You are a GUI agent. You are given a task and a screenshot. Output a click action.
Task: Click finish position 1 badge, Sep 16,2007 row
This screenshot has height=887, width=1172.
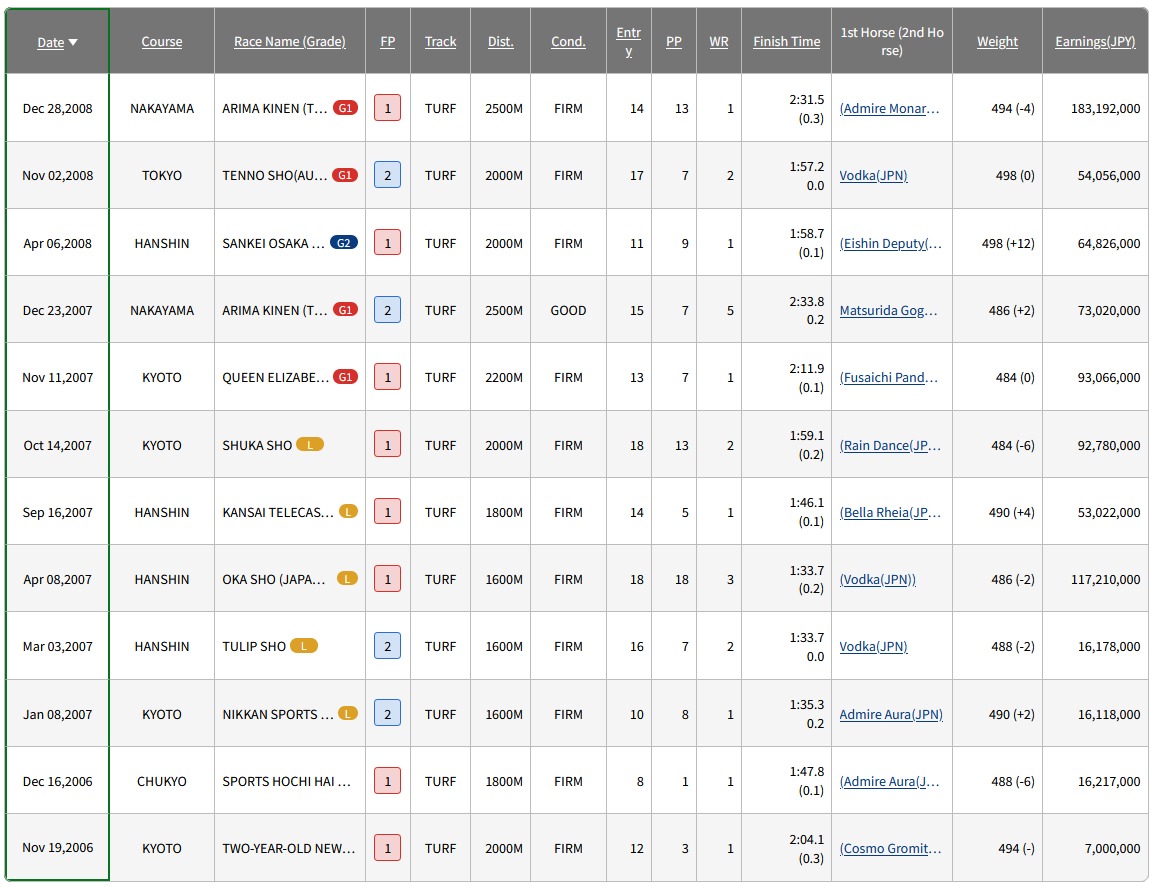click(x=387, y=511)
